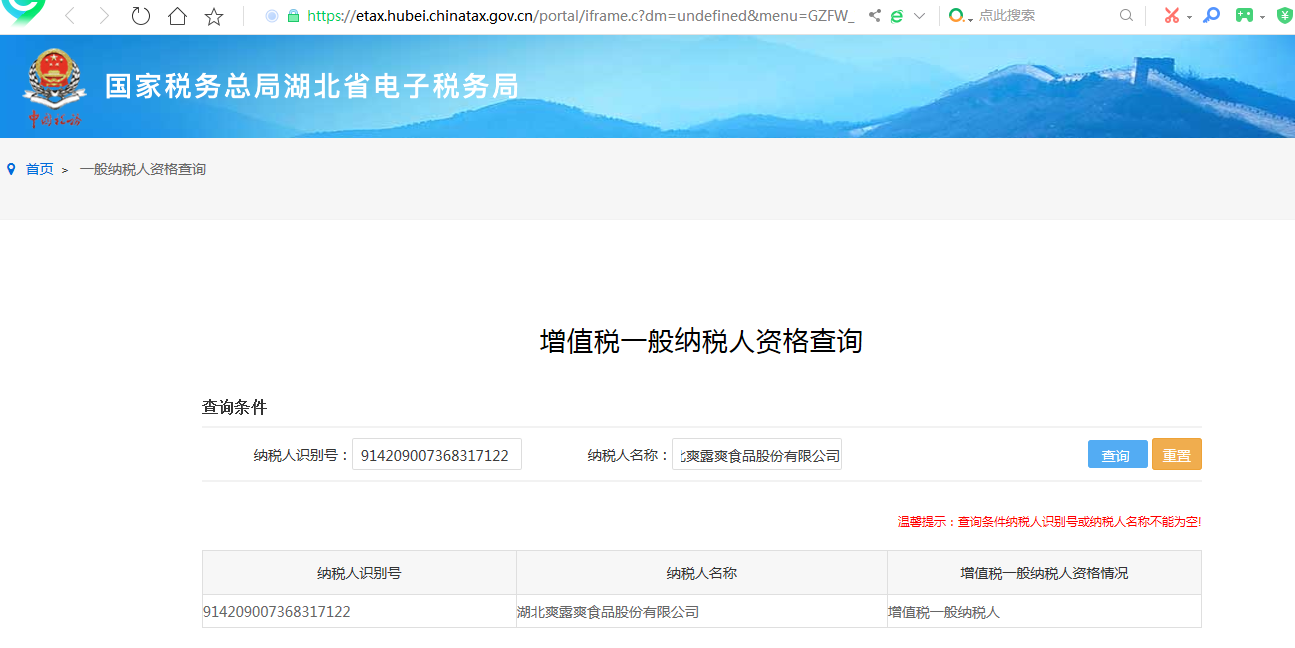Image resolution: width=1295 pixels, height=648 pixels.
Task: Click the magnifier icon in search box
Action: [1126, 16]
